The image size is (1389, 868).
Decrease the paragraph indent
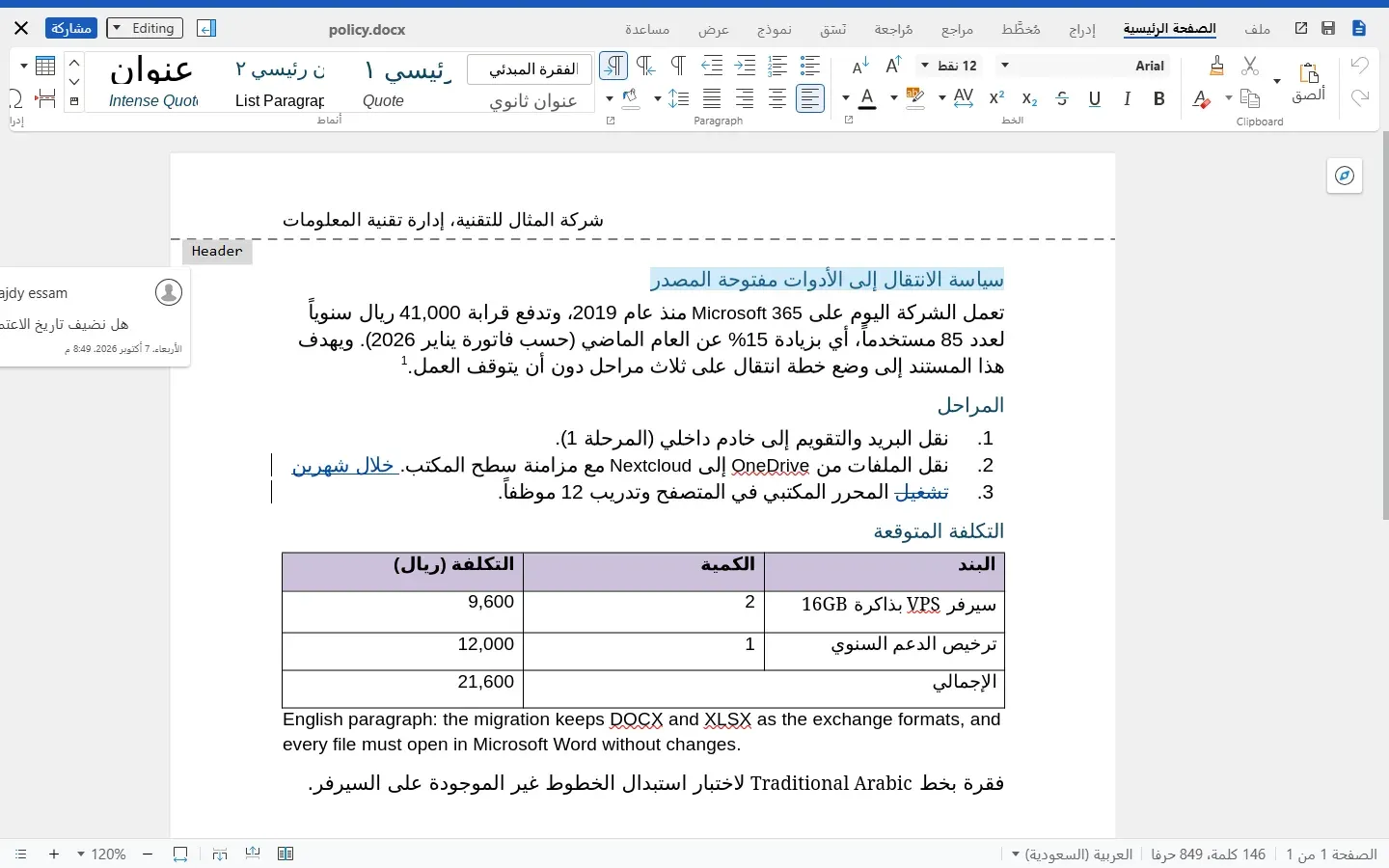click(712, 66)
